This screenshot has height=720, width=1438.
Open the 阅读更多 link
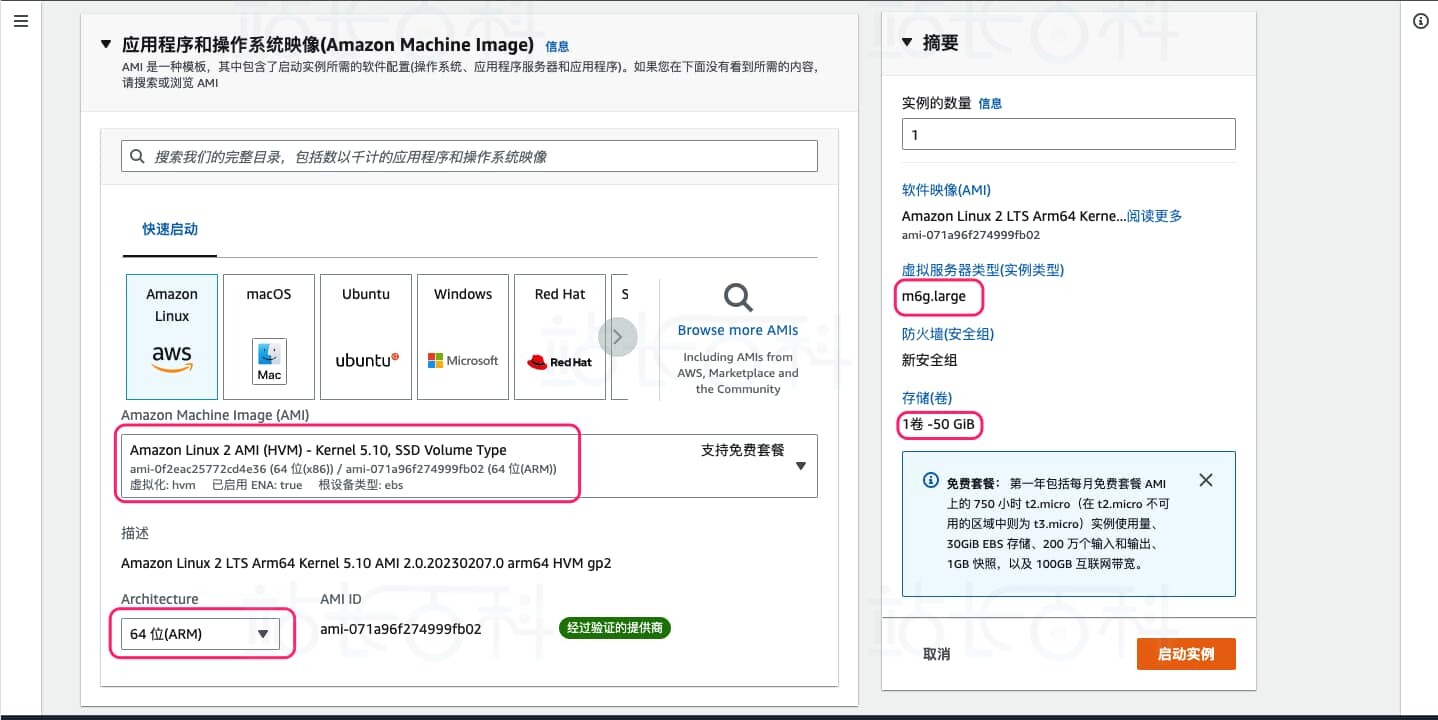(x=1155, y=216)
